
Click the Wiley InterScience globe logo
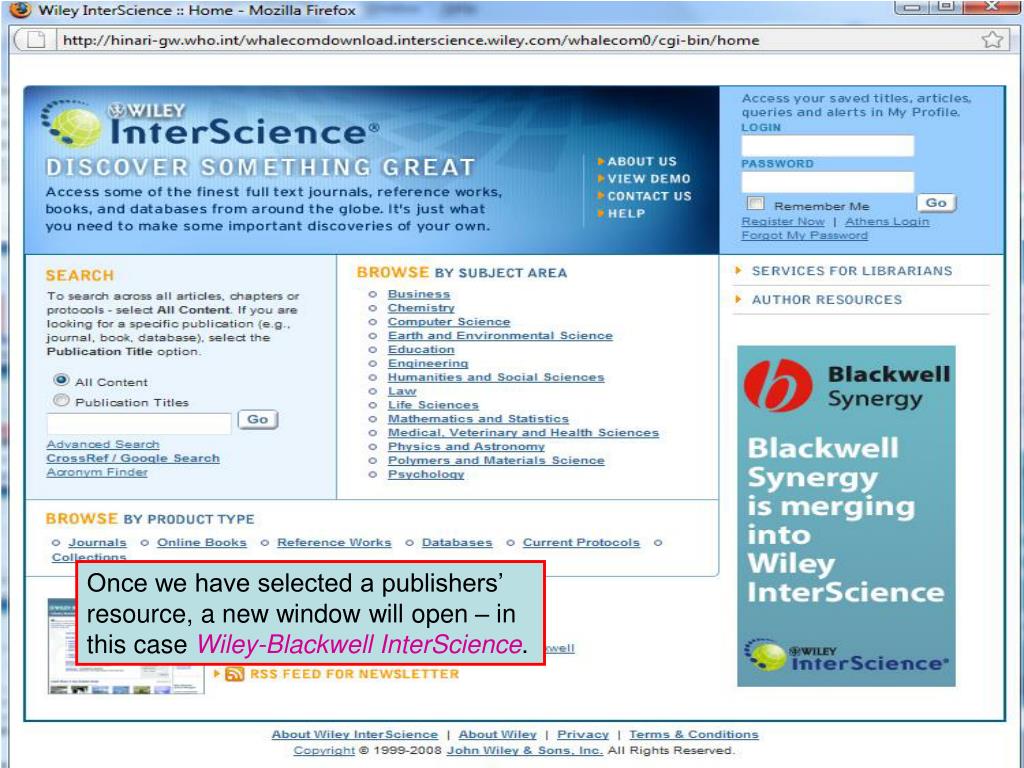(71, 125)
